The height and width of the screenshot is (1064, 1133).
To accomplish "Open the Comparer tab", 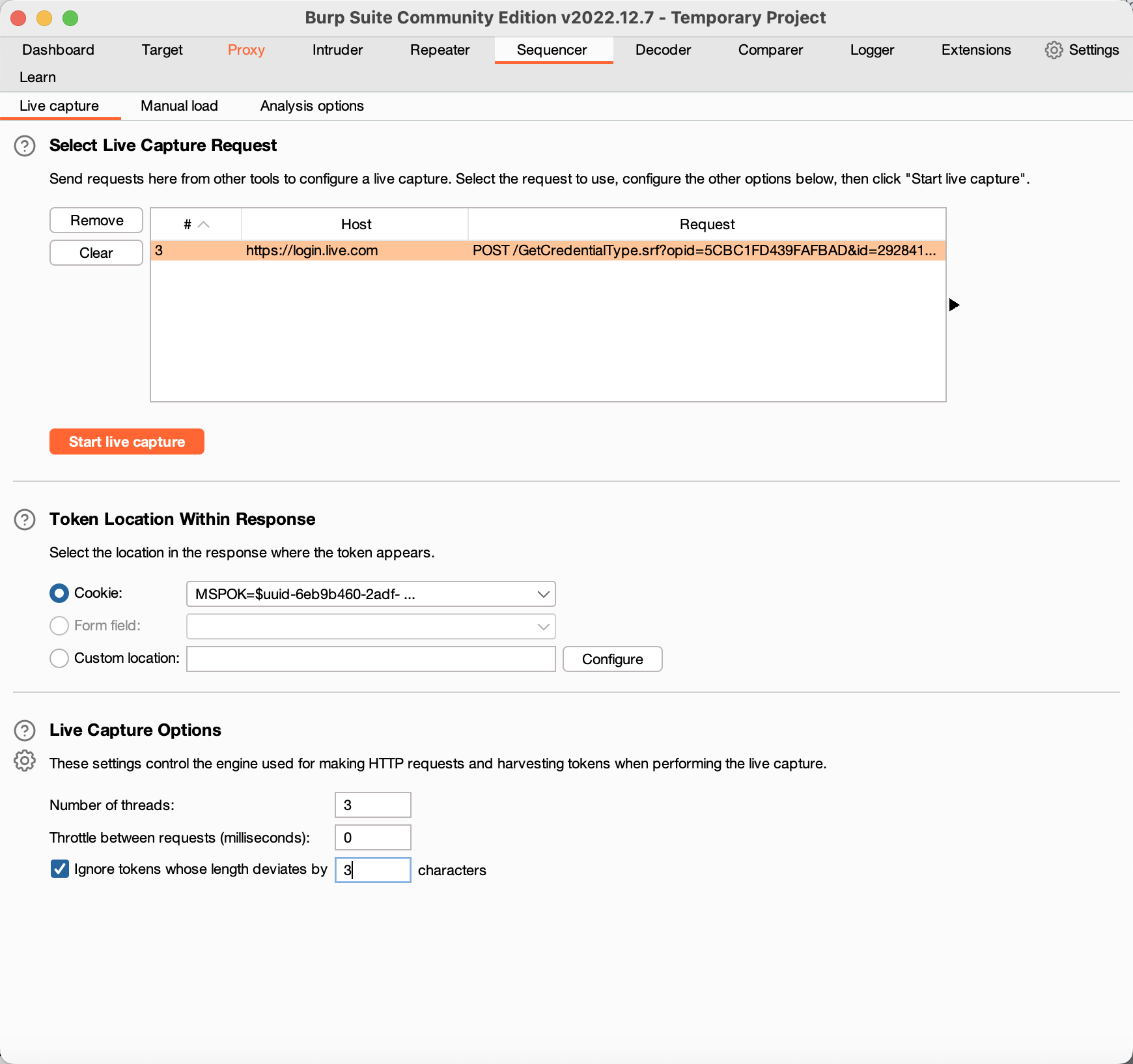I will click(770, 50).
